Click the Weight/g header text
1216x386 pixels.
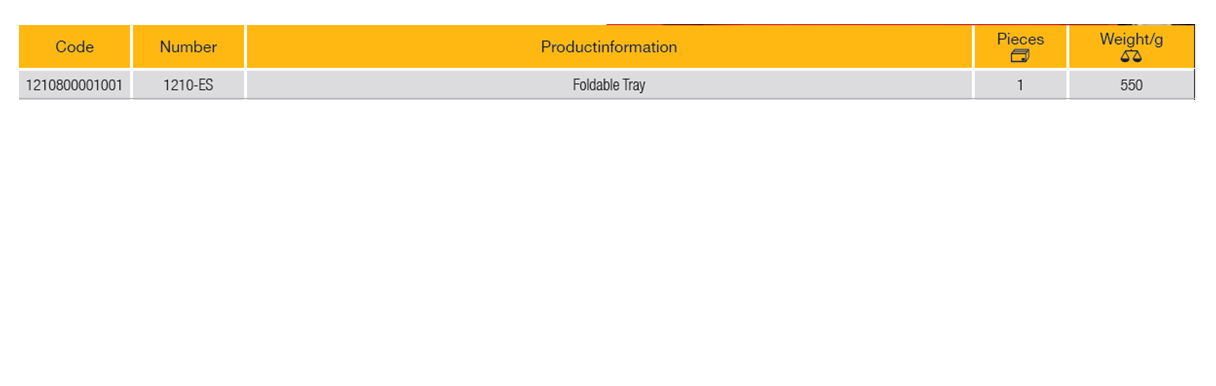(1131, 39)
